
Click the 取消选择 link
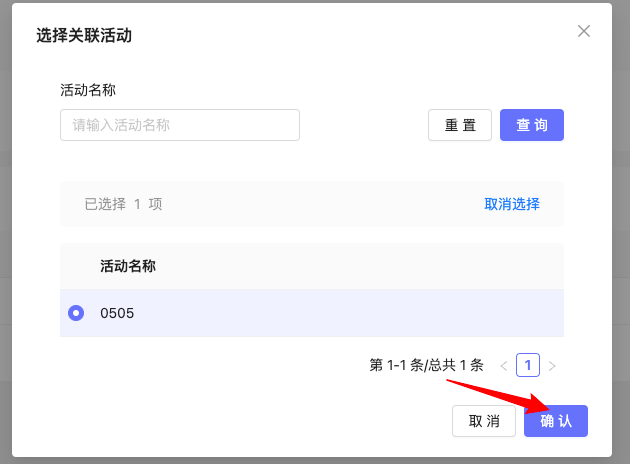pyautogui.click(x=512, y=204)
